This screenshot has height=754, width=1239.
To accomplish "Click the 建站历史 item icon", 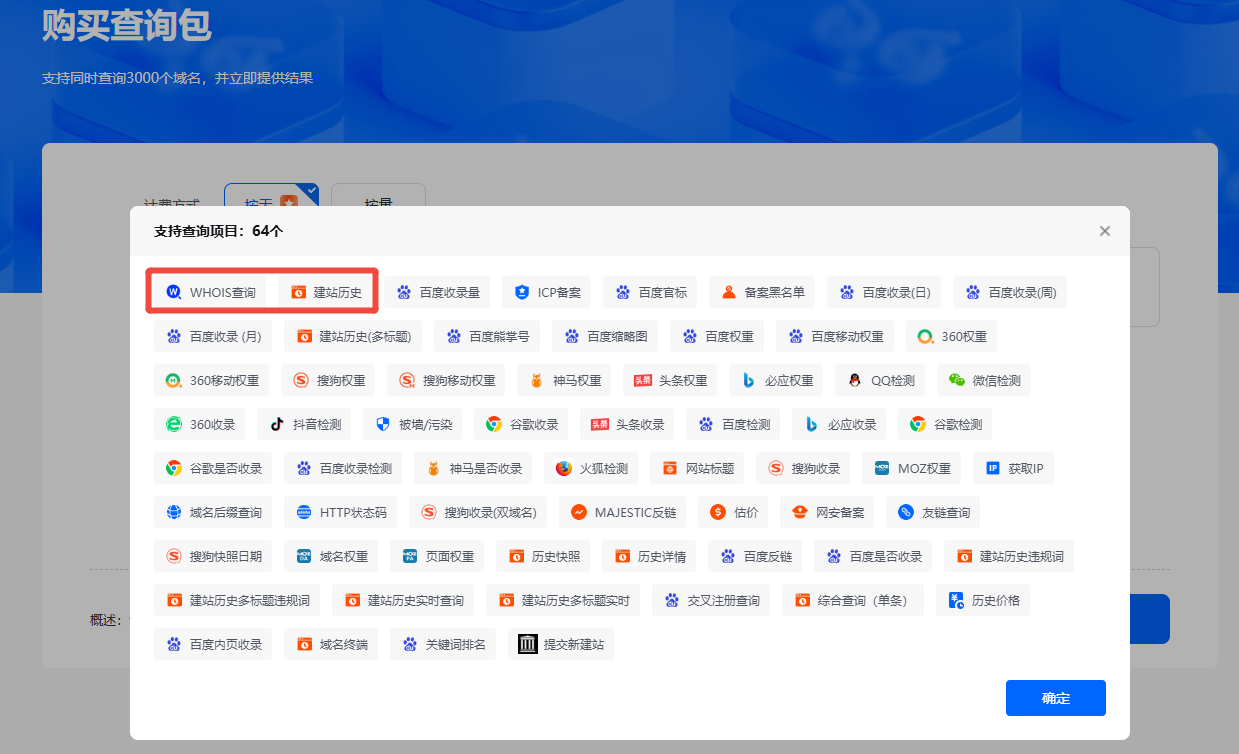I will coord(297,292).
